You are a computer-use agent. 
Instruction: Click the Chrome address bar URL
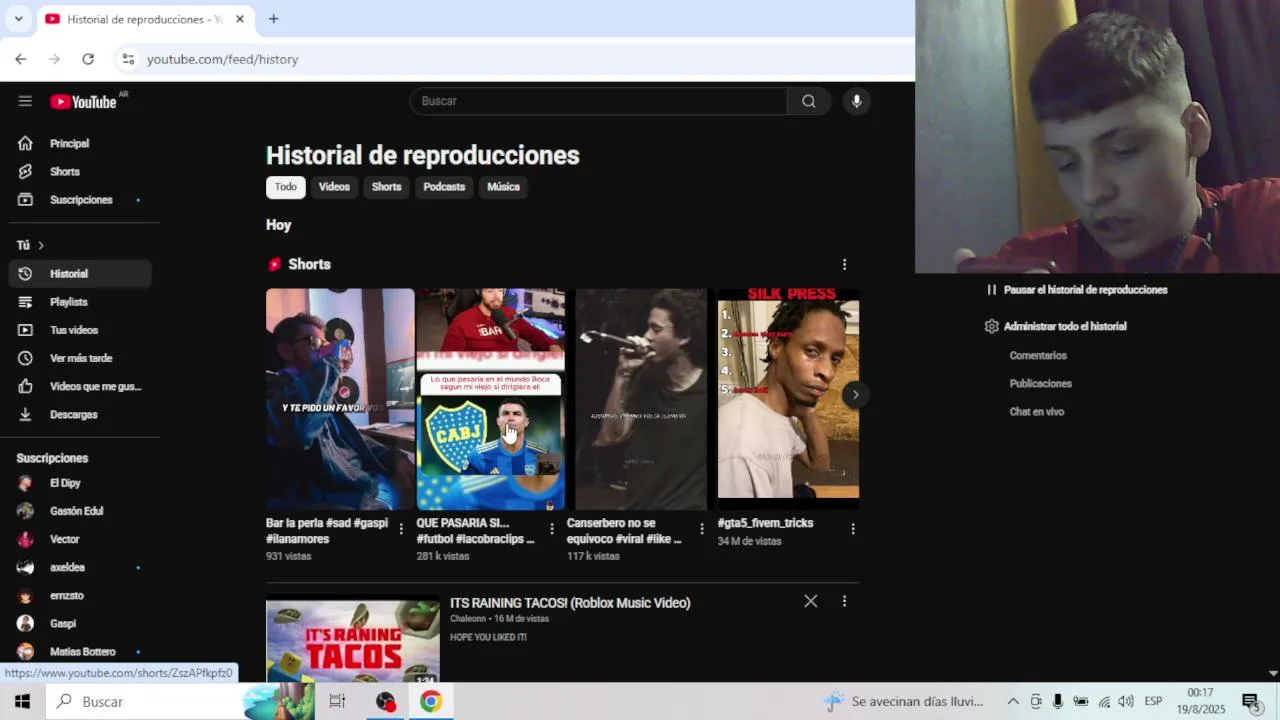pos(222,59)
